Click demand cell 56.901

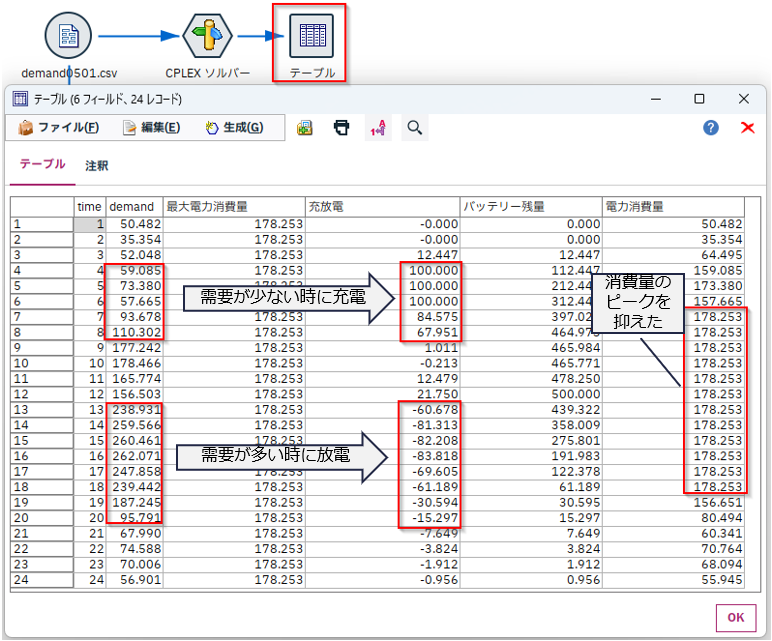pyautogui.click(x=134, y=580)
